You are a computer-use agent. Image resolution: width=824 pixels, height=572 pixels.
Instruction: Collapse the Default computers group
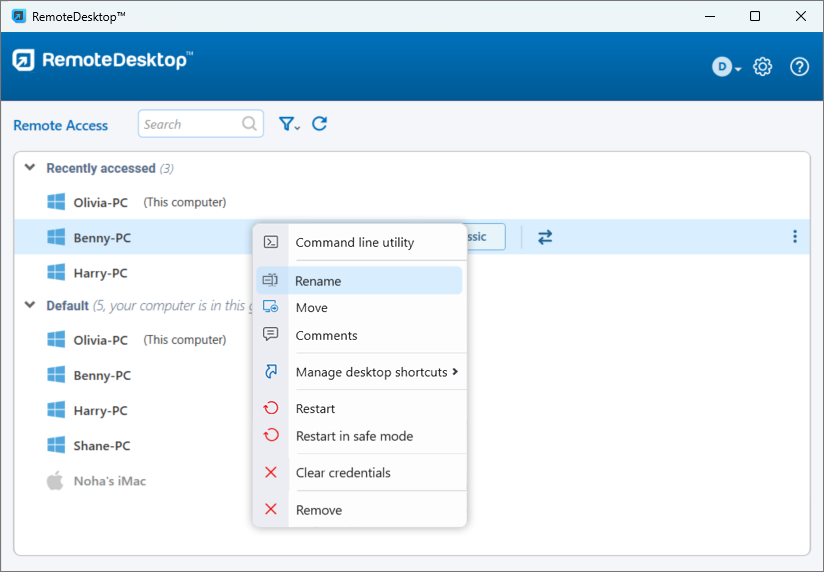point(30,305)
